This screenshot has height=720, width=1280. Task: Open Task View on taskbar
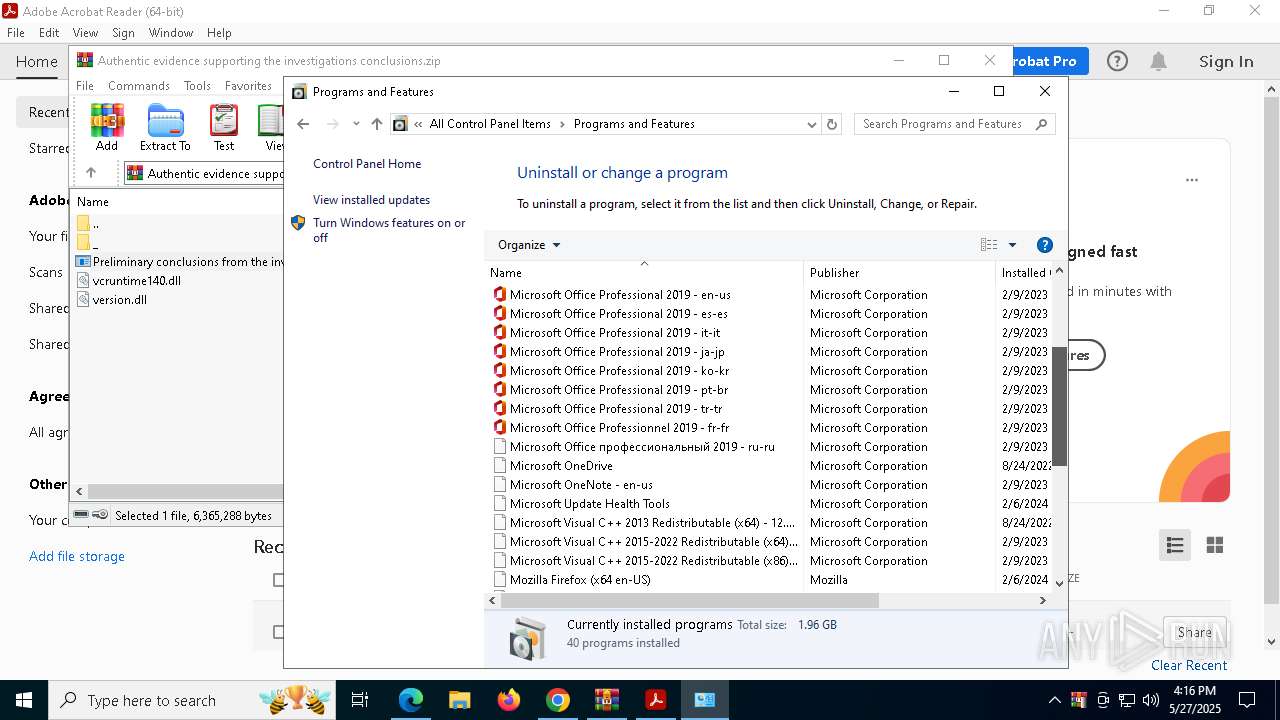click(360, 700)
